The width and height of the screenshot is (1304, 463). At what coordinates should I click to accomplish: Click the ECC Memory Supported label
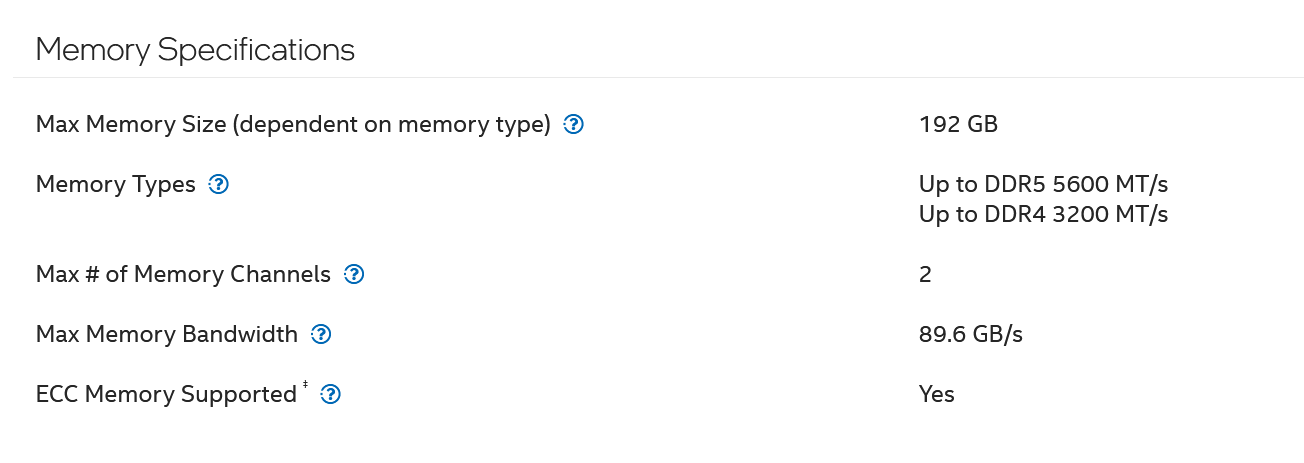(166, 395)
